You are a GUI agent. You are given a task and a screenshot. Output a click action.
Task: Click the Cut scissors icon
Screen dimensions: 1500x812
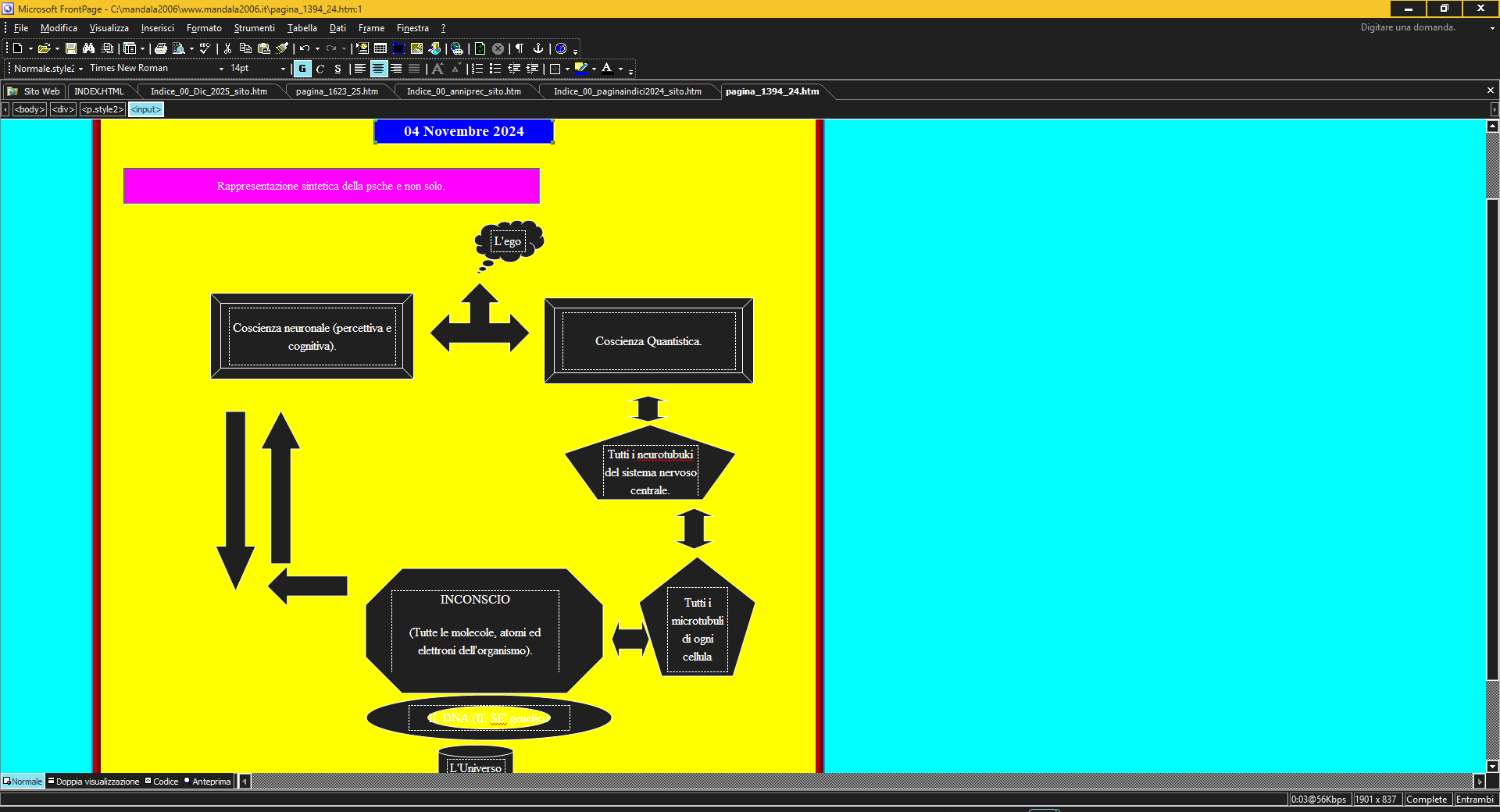click(227, 48)
